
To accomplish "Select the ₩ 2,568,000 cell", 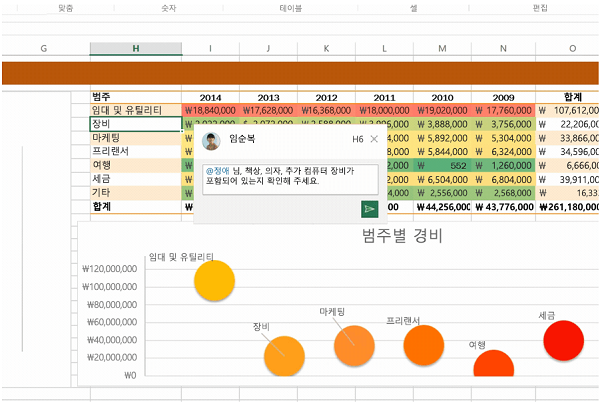I will (503, 193).
